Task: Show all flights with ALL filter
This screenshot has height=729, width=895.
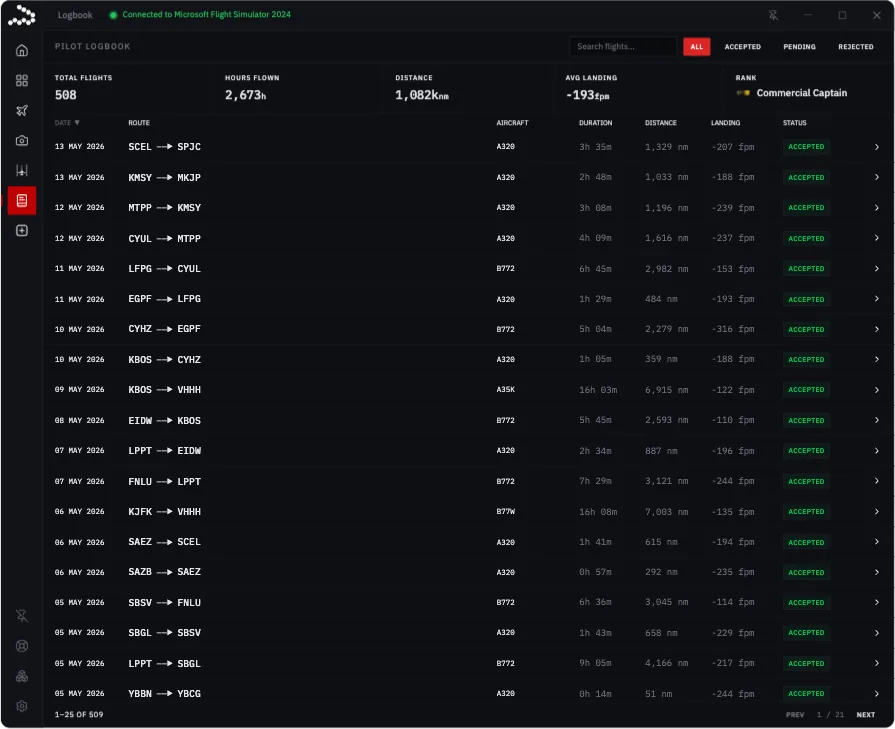Action: (x=696, y=47)
